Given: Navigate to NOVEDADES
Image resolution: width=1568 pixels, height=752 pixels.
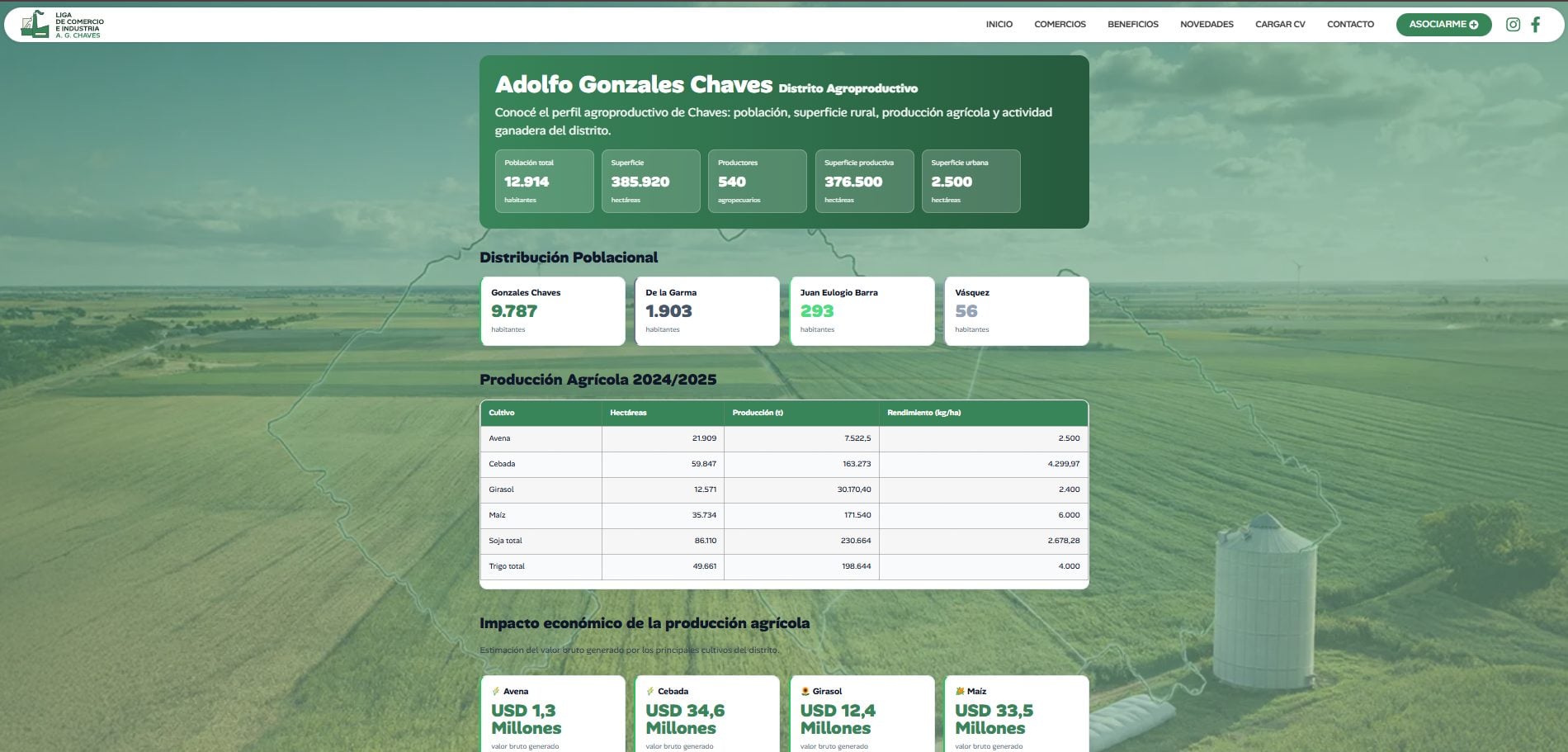Looking at the screenshot, I should [1206, 25].
